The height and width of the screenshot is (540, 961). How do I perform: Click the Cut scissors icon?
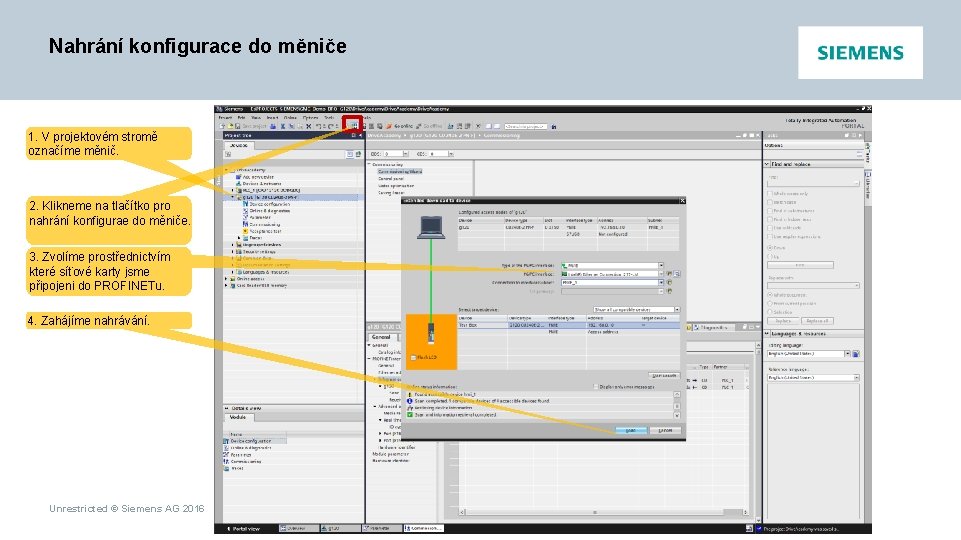tap(283, 126)
